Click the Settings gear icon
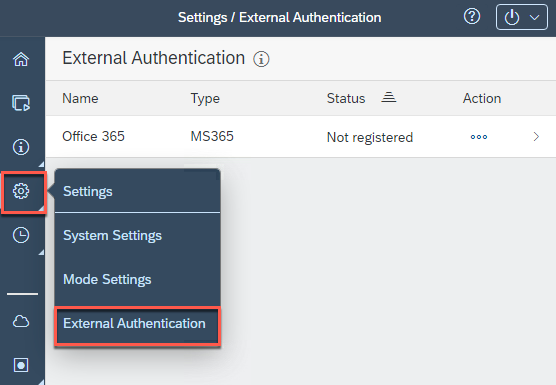 click(21, 191)
